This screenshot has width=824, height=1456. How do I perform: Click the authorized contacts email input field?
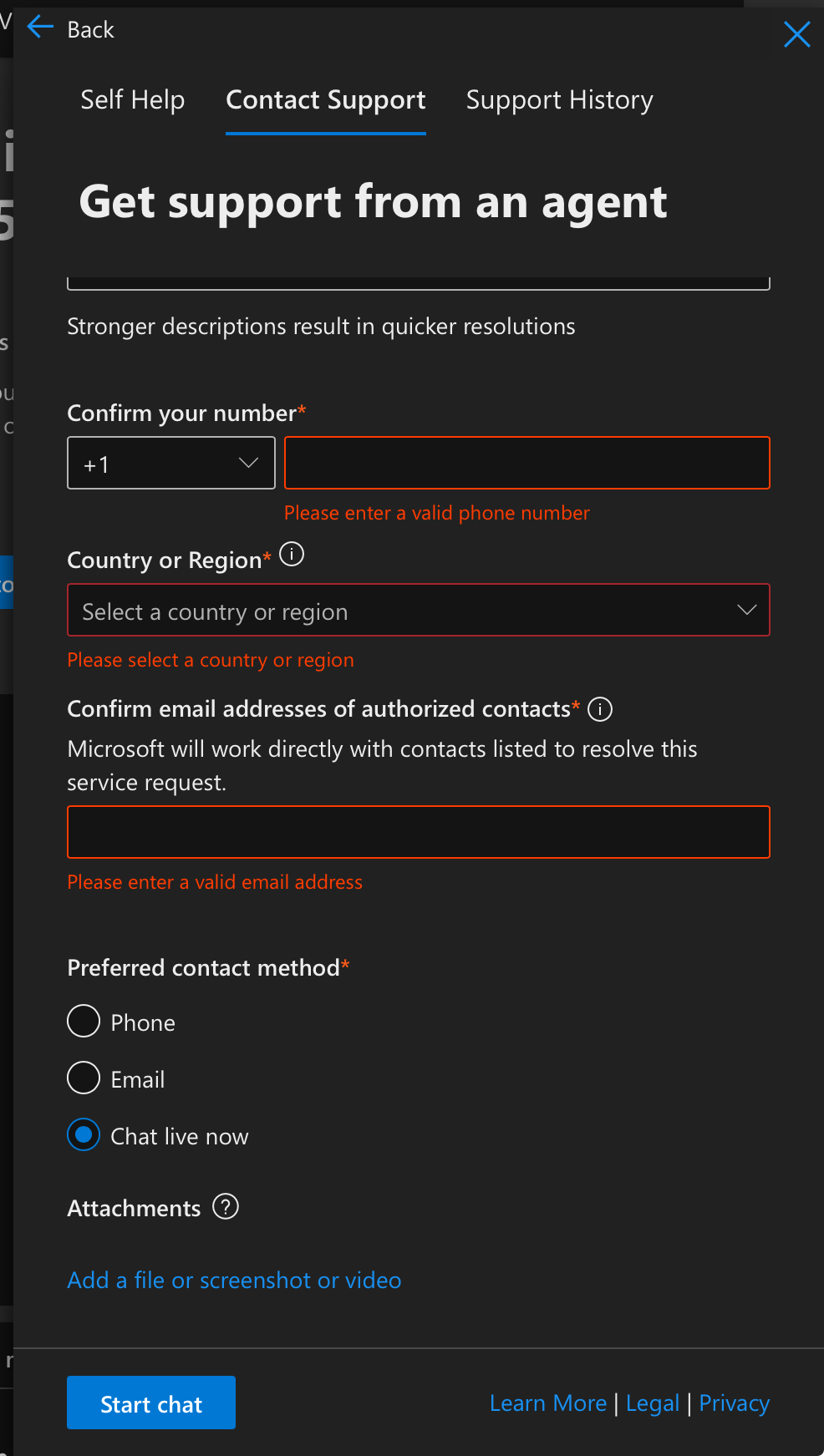[418, 832]
